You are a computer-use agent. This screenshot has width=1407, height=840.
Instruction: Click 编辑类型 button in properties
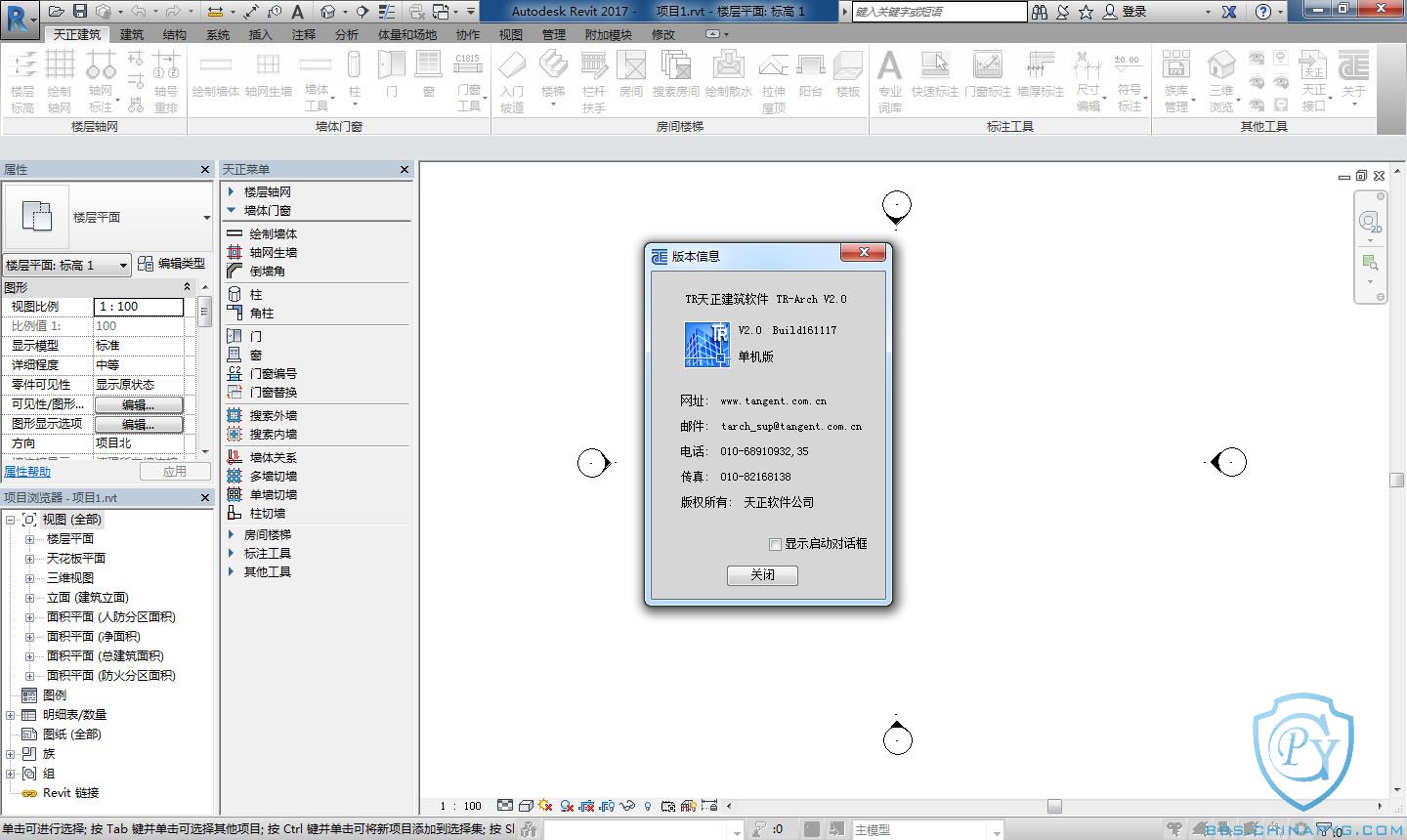(x=172, y=264)
